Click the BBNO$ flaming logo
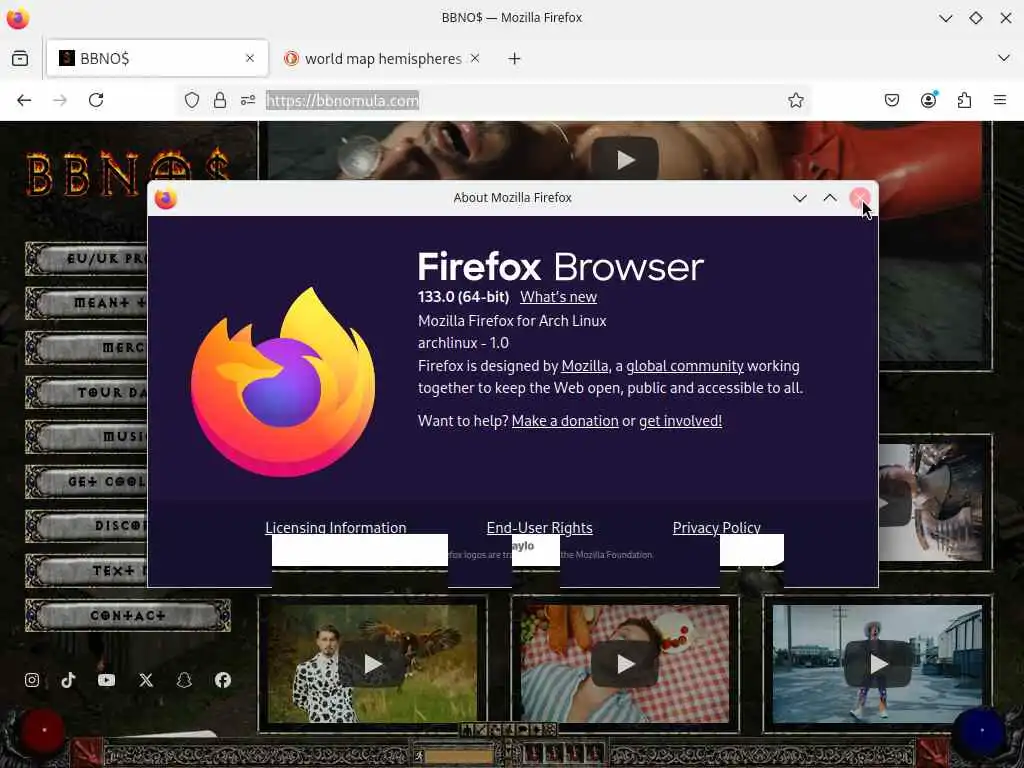This screenshot has width=1024, height=768. pos(128,174)
